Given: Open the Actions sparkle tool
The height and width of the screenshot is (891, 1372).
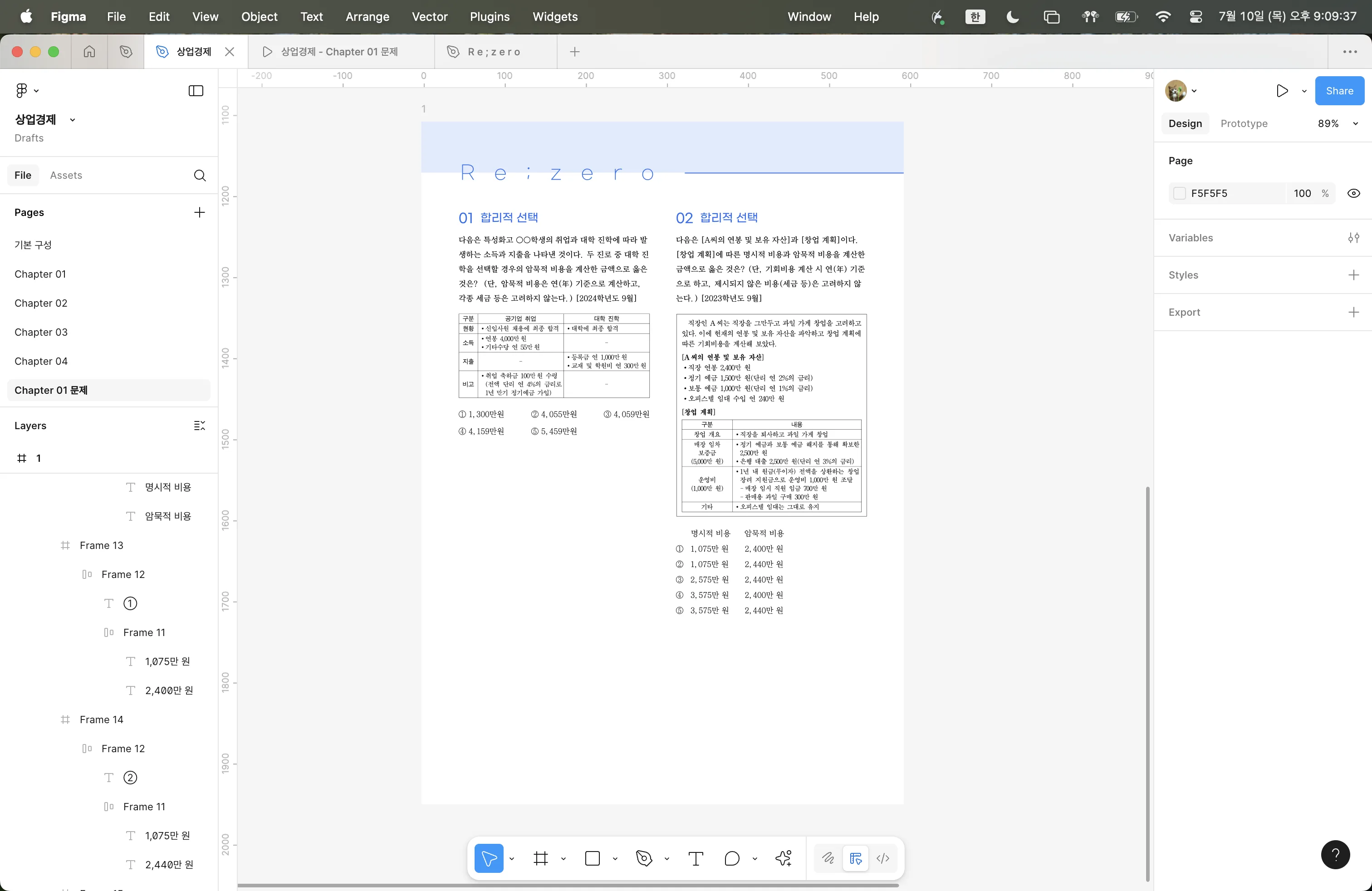Looking at the screenshot, I should [784, 859].
